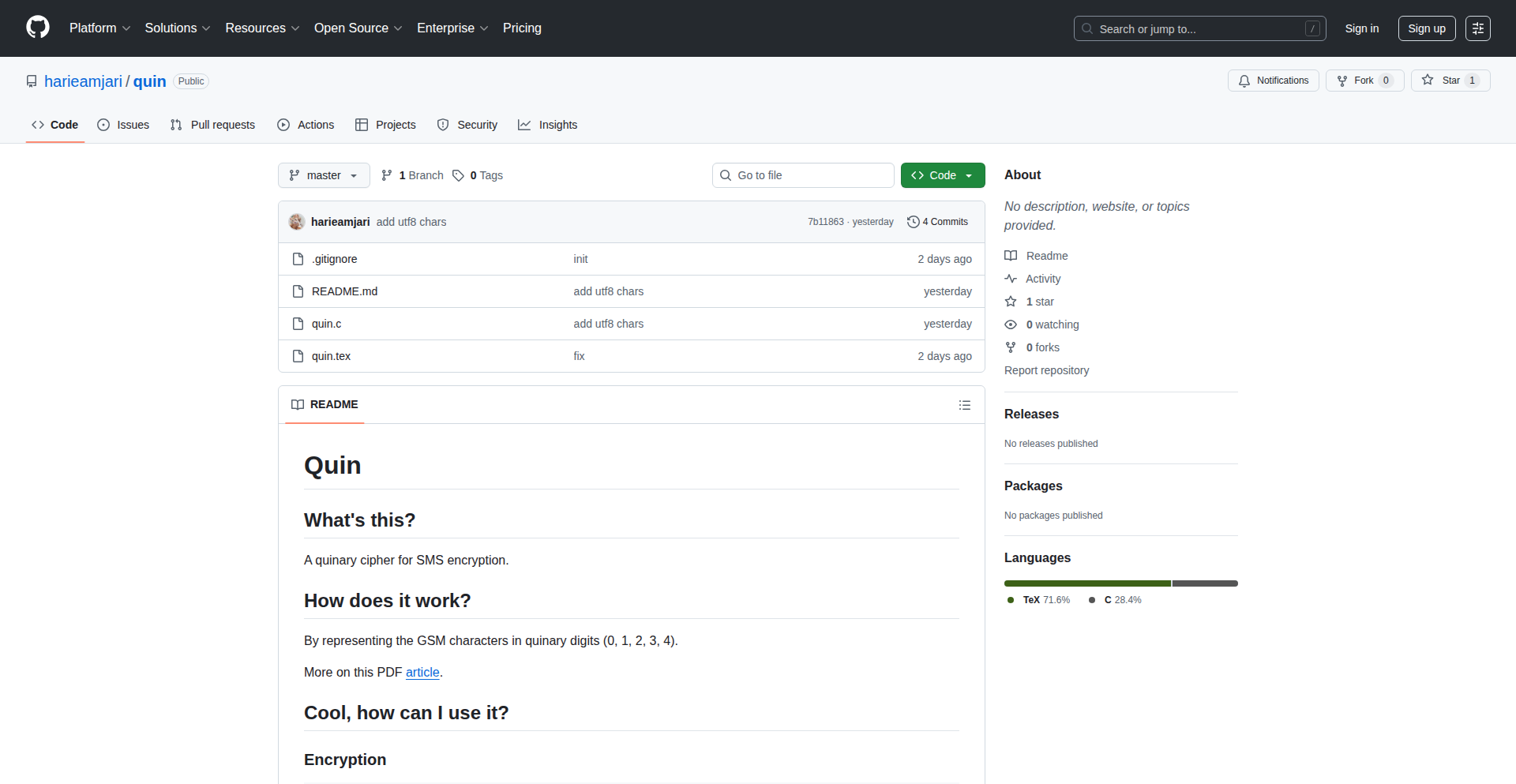Open the quin.c file
Screen dimensions: 1516x784
pos(326,324)
